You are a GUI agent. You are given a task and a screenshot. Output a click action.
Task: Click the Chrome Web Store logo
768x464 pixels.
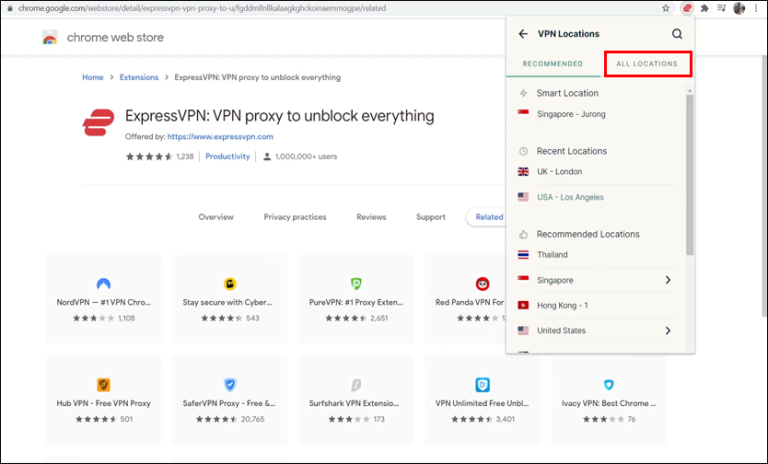[50, 38]
